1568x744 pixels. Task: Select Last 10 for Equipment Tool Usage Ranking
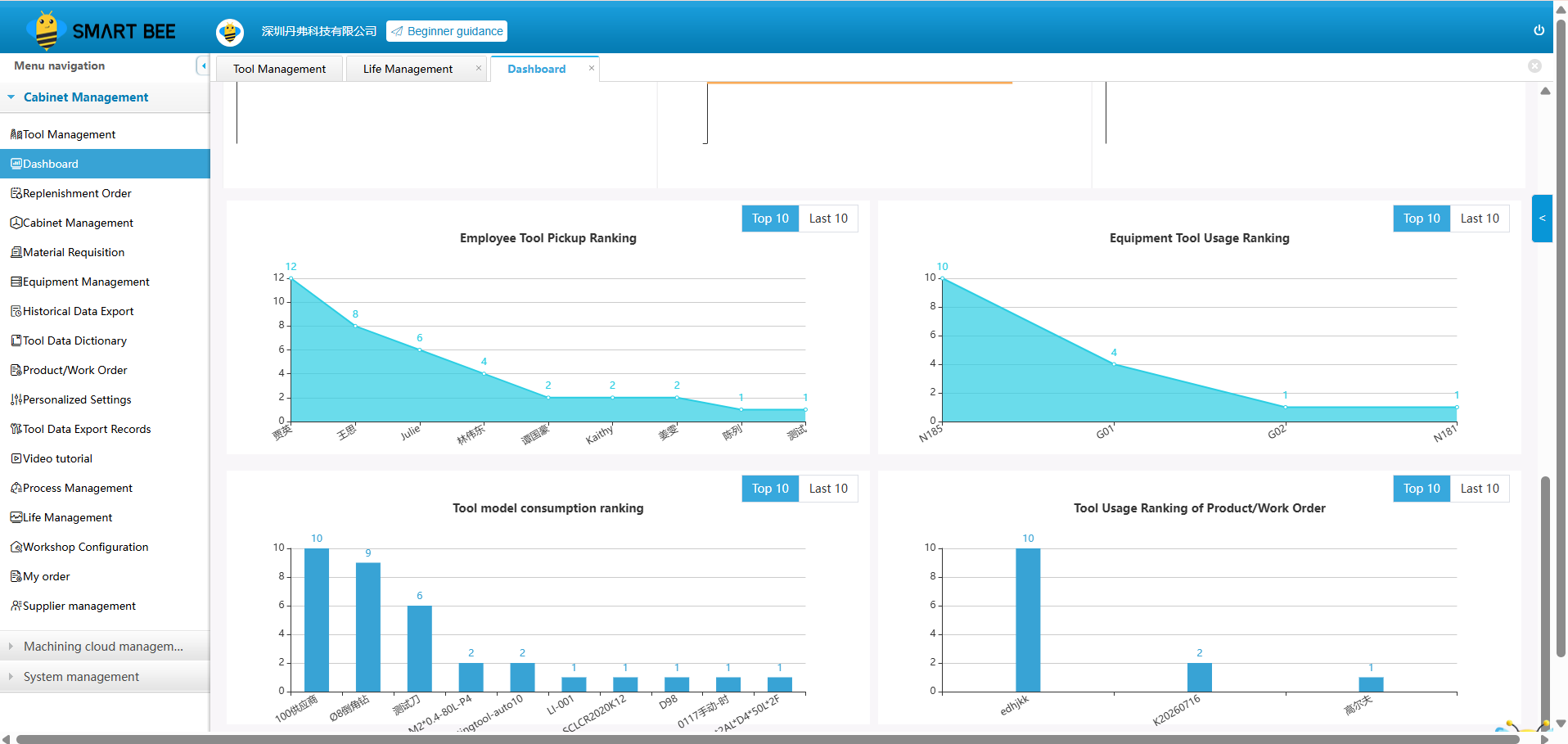(x=1480, y=219)
